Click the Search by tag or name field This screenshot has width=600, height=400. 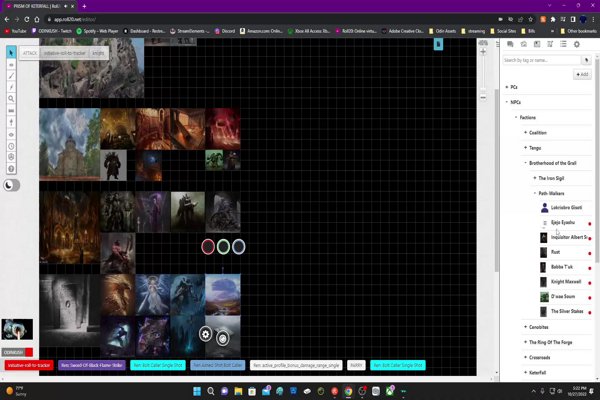point(541,60)
